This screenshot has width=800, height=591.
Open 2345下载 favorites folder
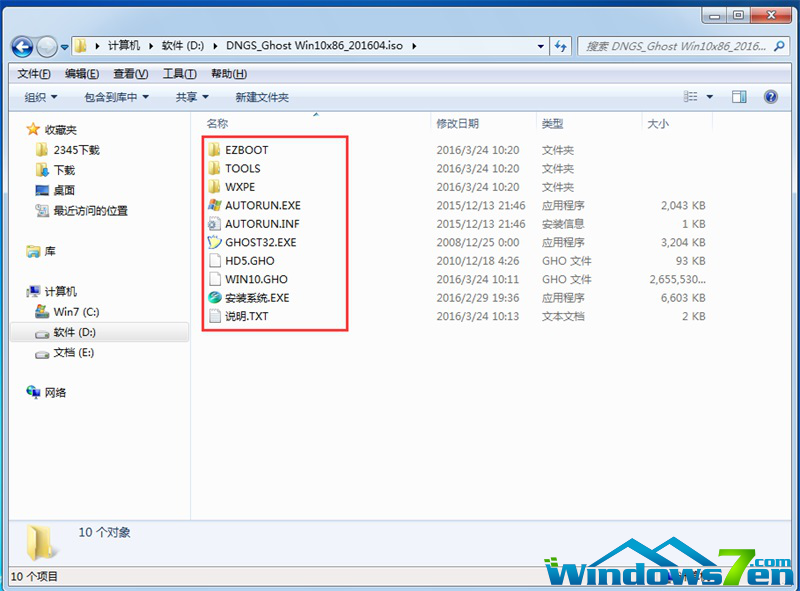click(x=77, y=150)
